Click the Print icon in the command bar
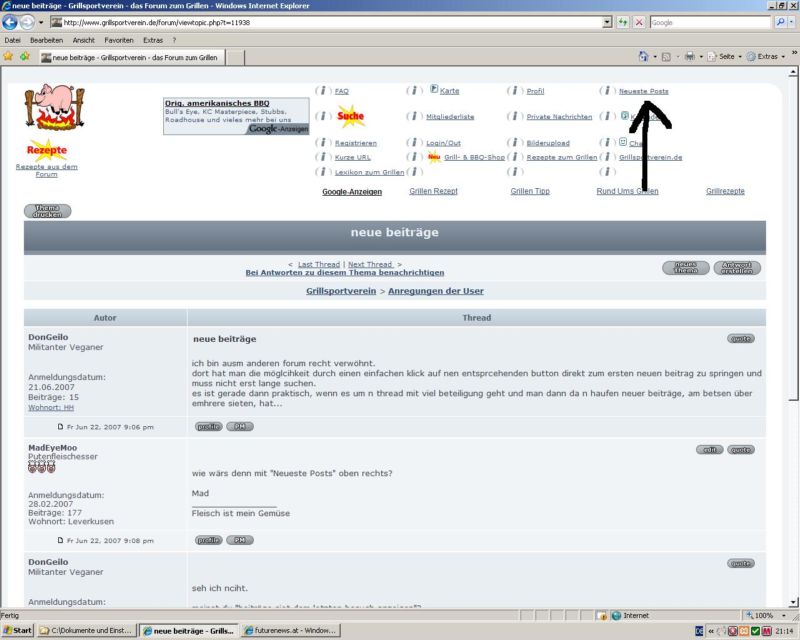Viewport: 800px width, 640px height. click(690, 56)
